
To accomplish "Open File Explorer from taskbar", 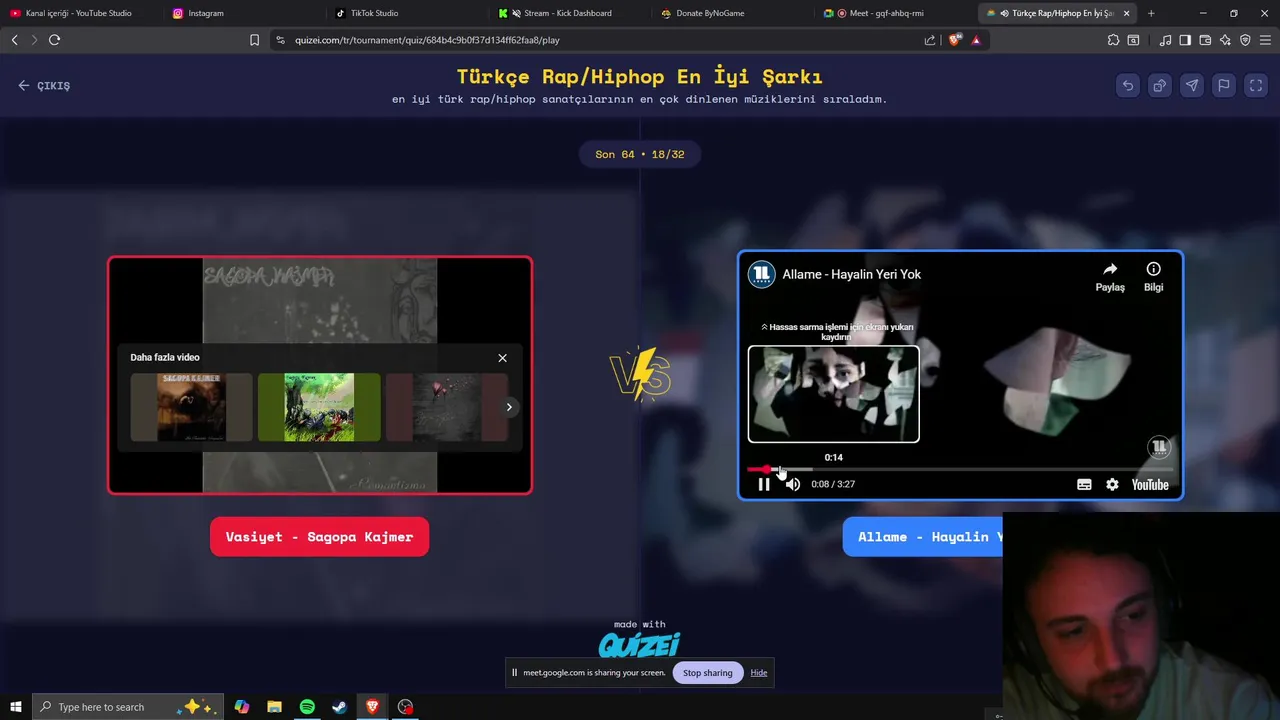I will [274, 707].
